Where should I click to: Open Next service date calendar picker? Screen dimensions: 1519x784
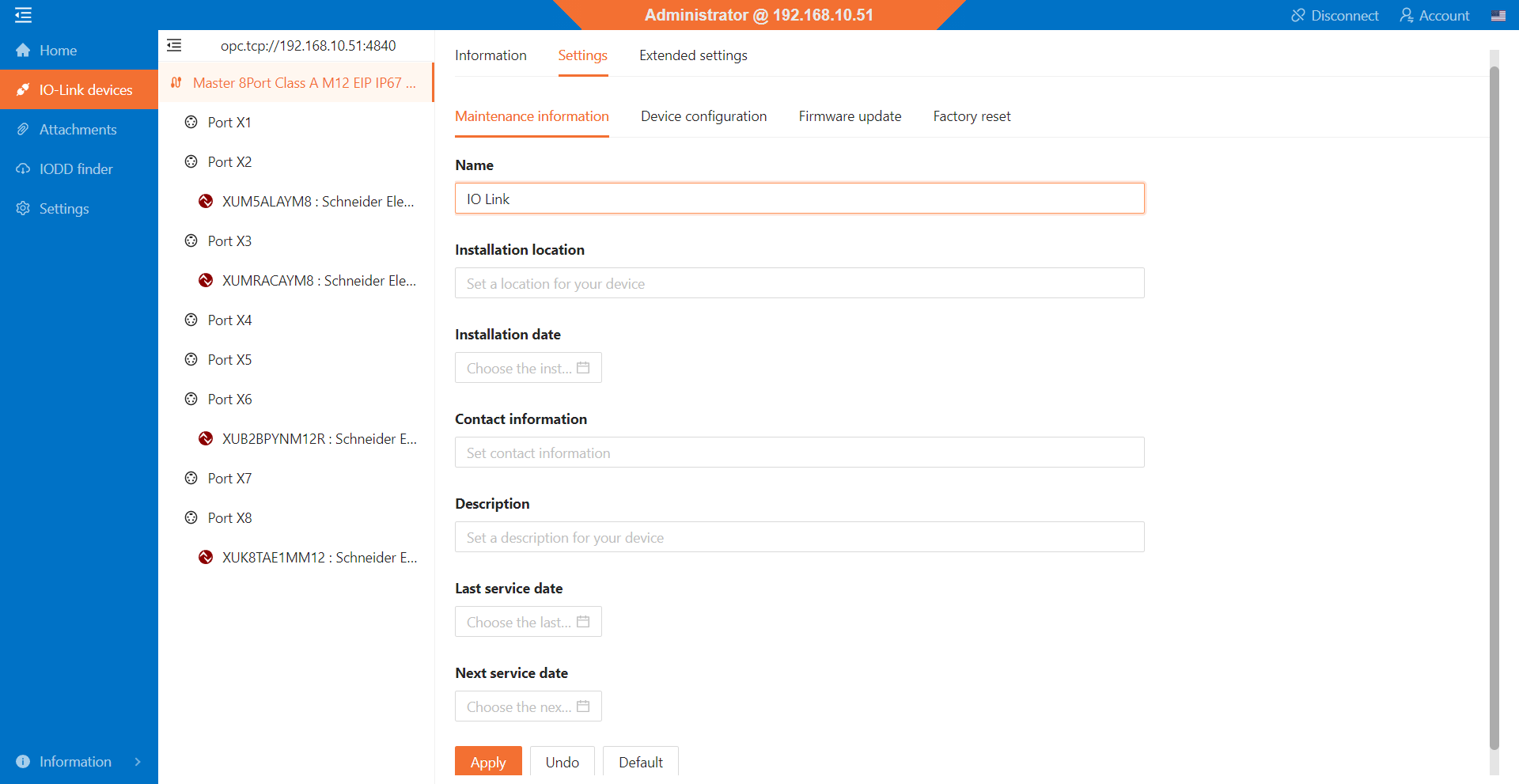(583, 706)
